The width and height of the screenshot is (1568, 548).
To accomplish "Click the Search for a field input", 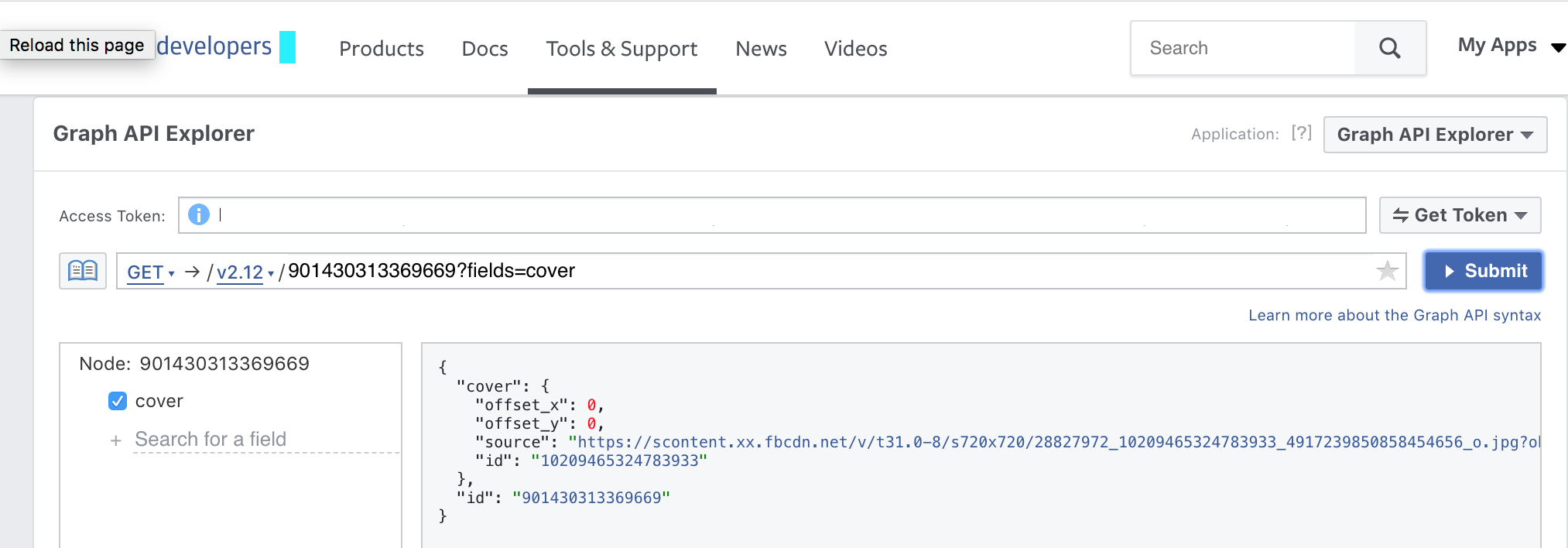I will pos(266,440).
